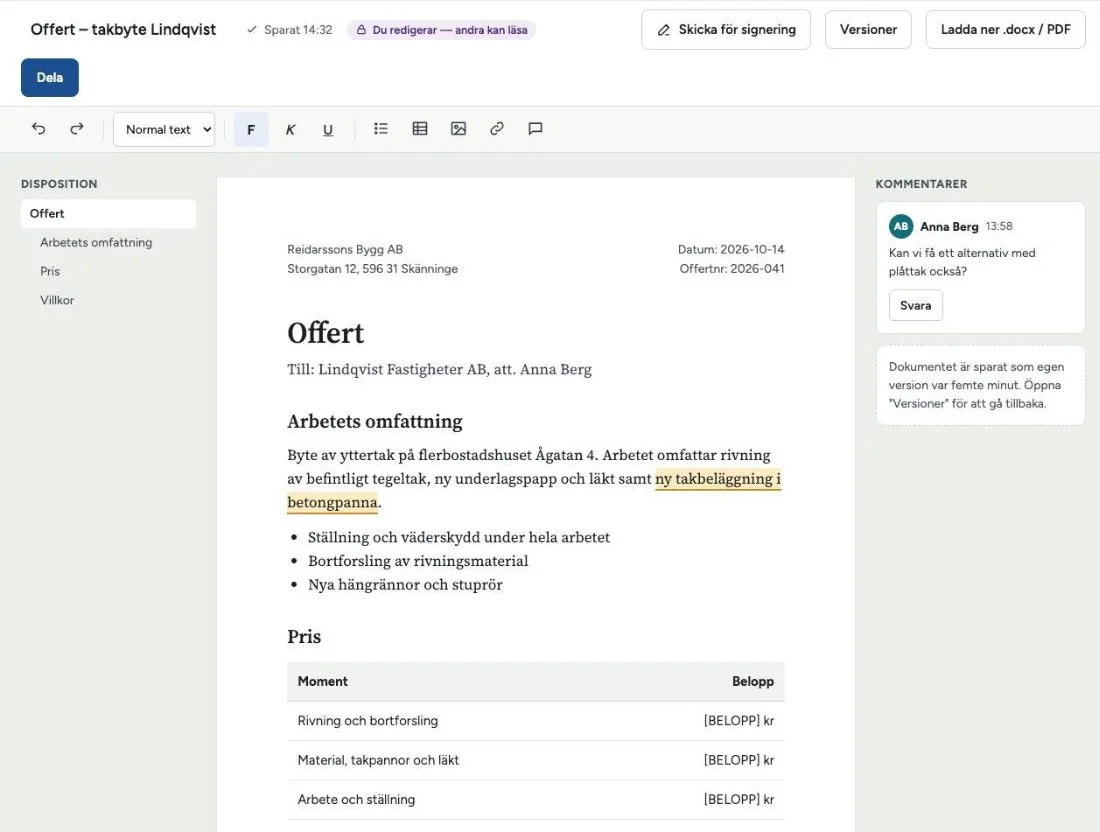Click the Arbetets omfattning heading in document

375,422
